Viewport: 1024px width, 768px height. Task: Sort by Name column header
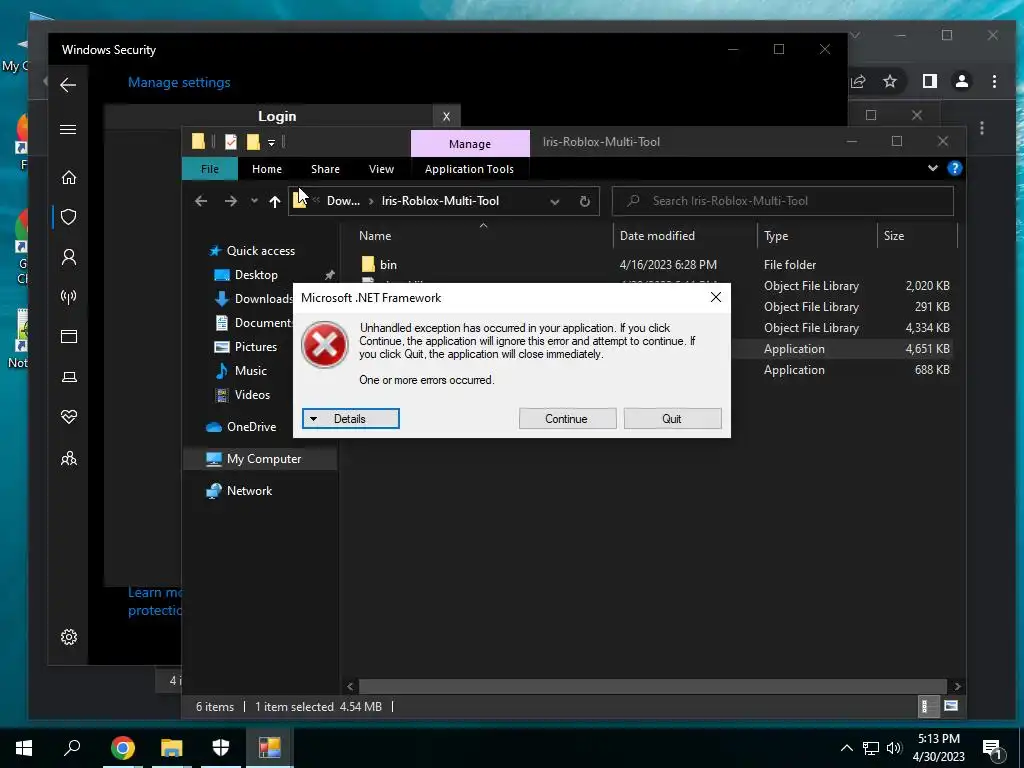(375, 236)
